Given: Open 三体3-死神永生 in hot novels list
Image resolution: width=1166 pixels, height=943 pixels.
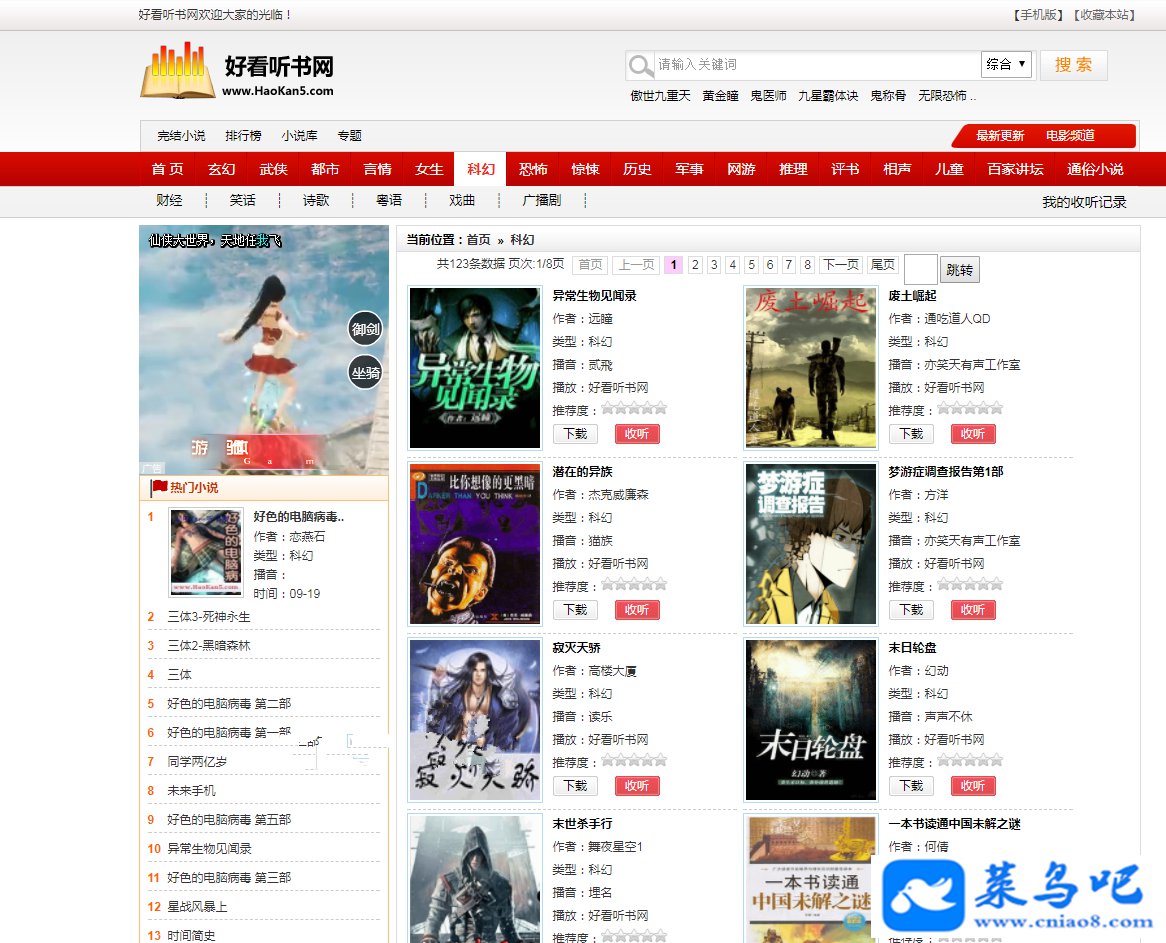Looking at the screenshot, I should tap(209, 617).
